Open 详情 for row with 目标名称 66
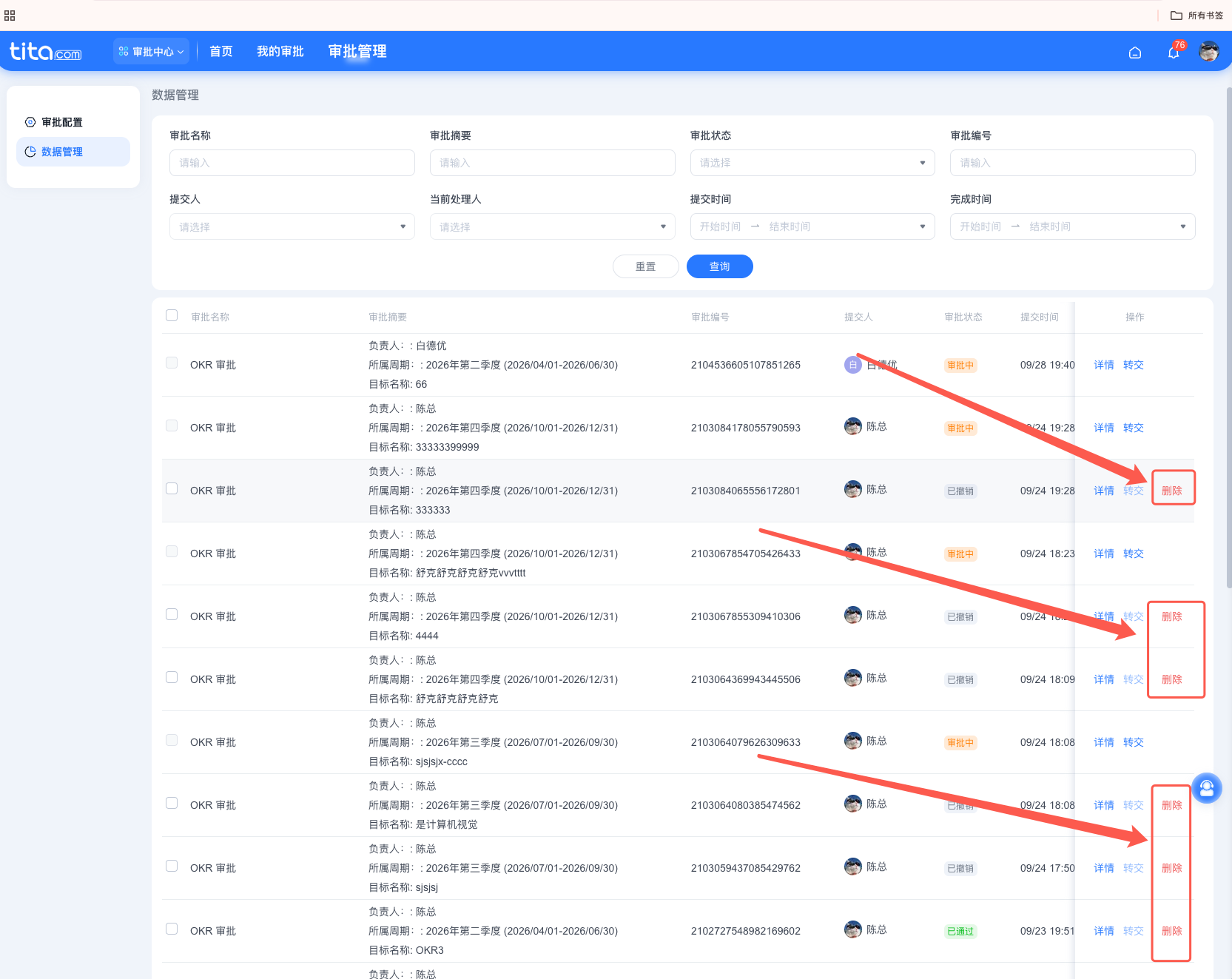The image size is (1232, 979). tap(1104, 365)
